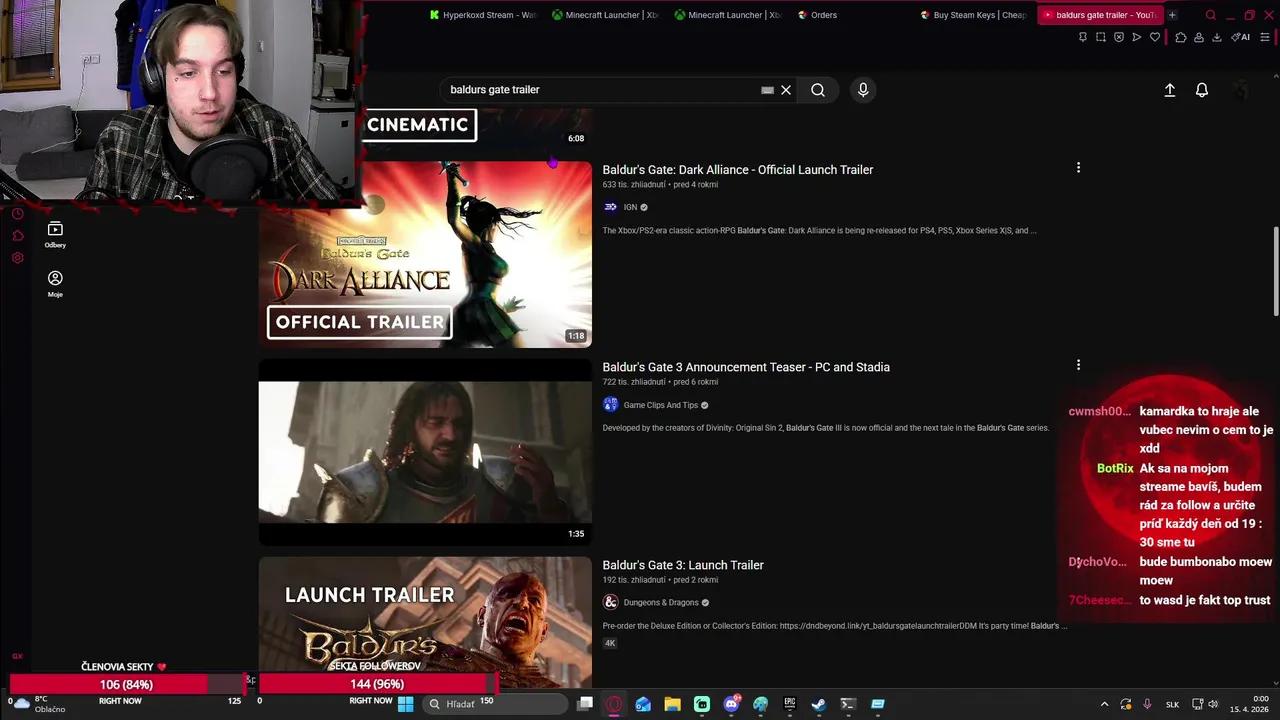Open the browser easy setup sliders menu

click(x=1265, y=37)
